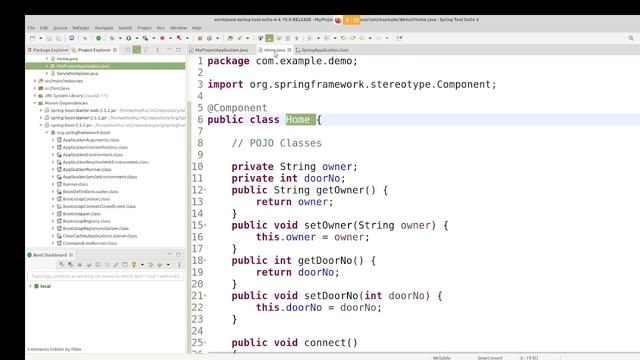Expand the JRE System Library node

(x=35, y=96)
